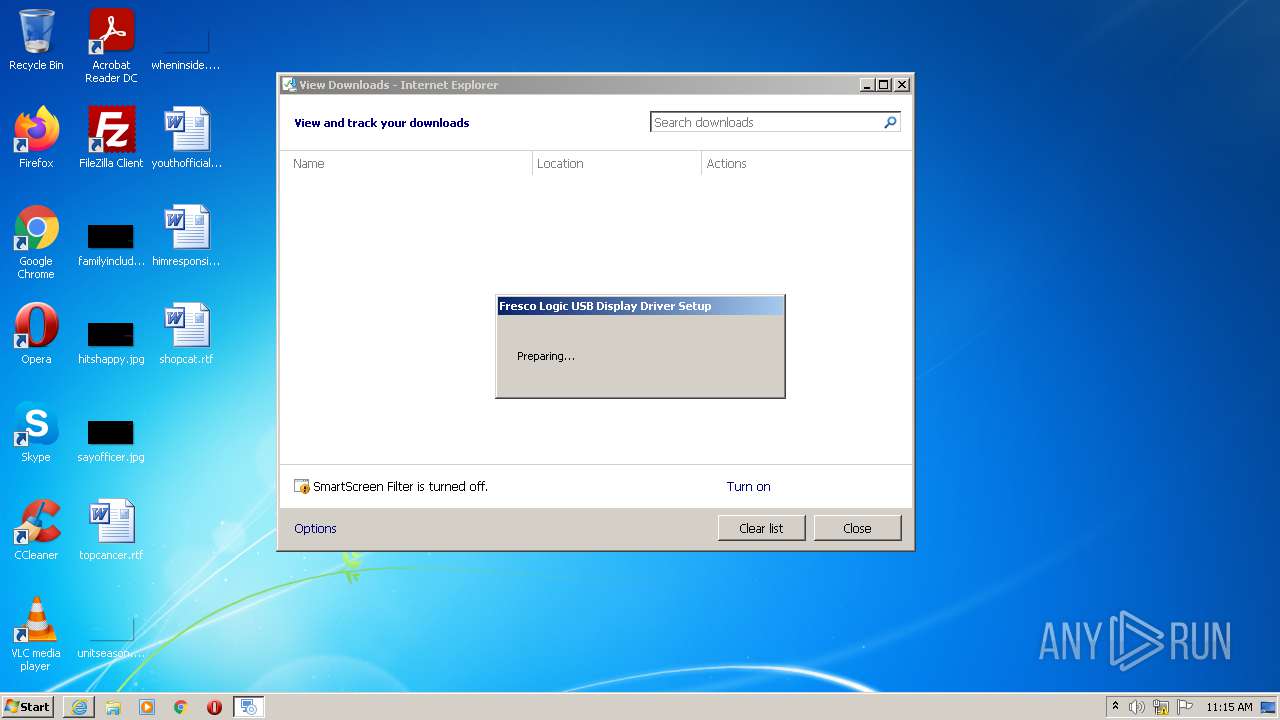
Task: Maximize the View Downloads window
Action: tap(884, 85)
